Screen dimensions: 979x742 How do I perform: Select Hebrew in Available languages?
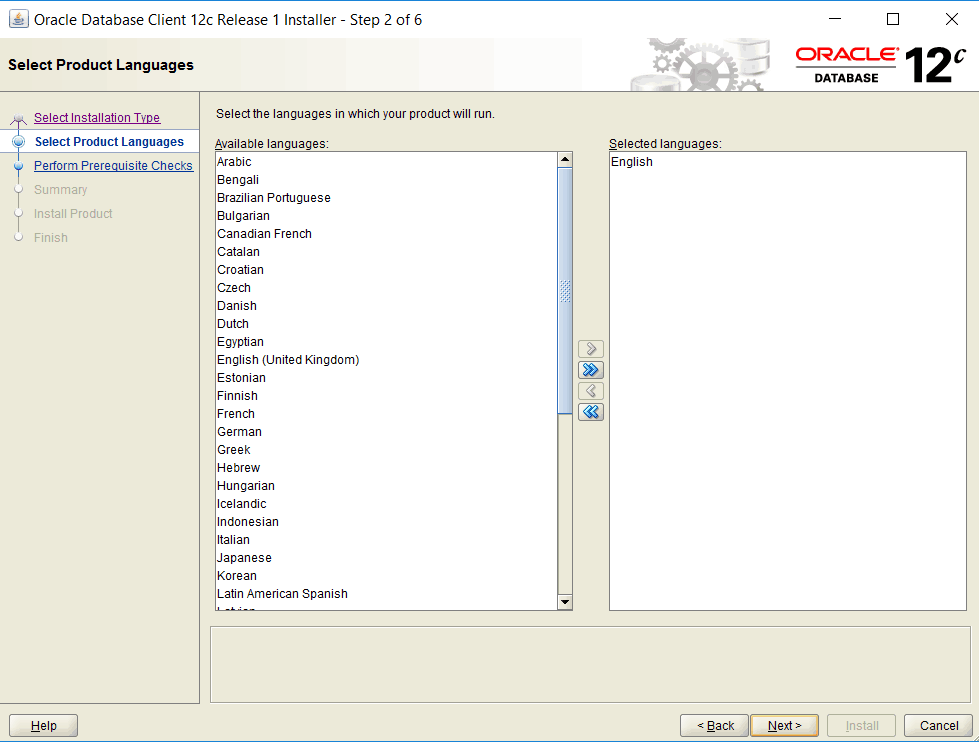pos(386,468)
